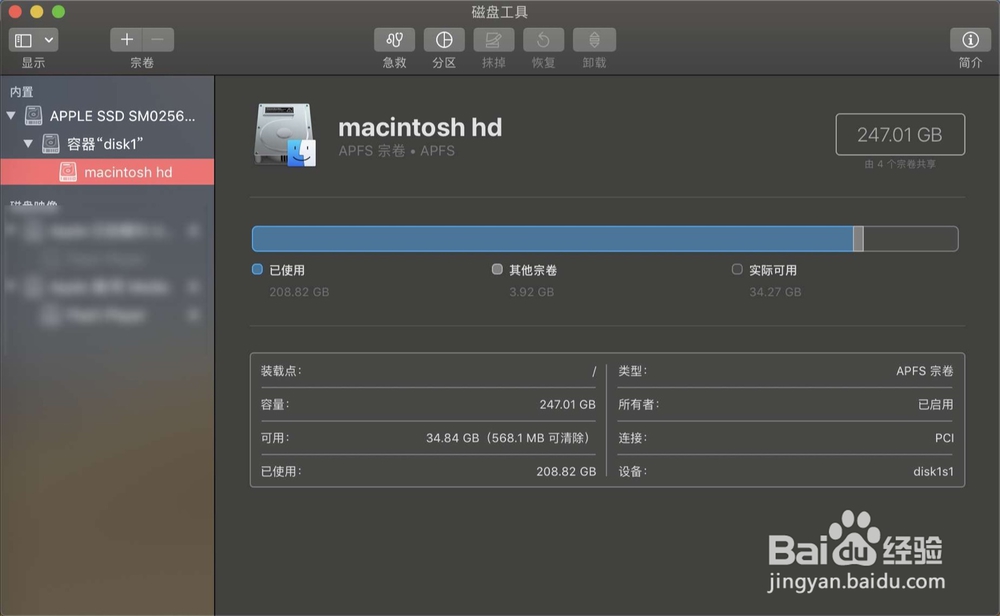Open the 分区 (Partition) tool
The width and height of the screenshot is (1000, 616).
coord(443,40)
